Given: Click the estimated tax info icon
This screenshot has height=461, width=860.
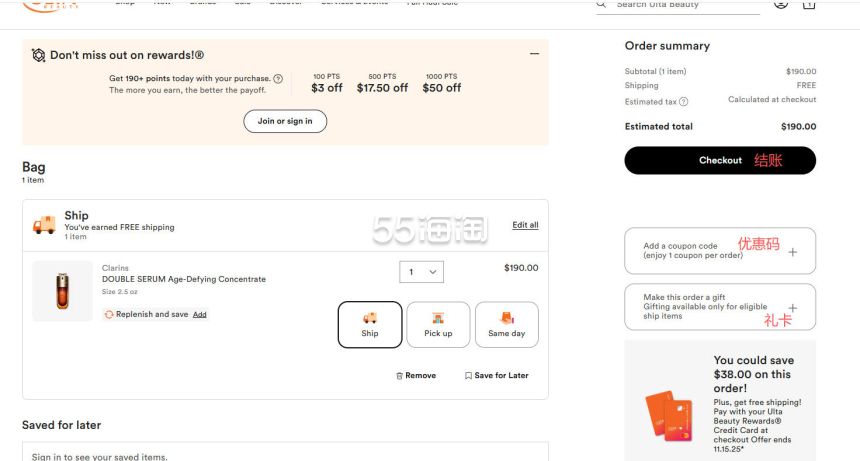Looking at the screenshot, I should pos(684,102).
